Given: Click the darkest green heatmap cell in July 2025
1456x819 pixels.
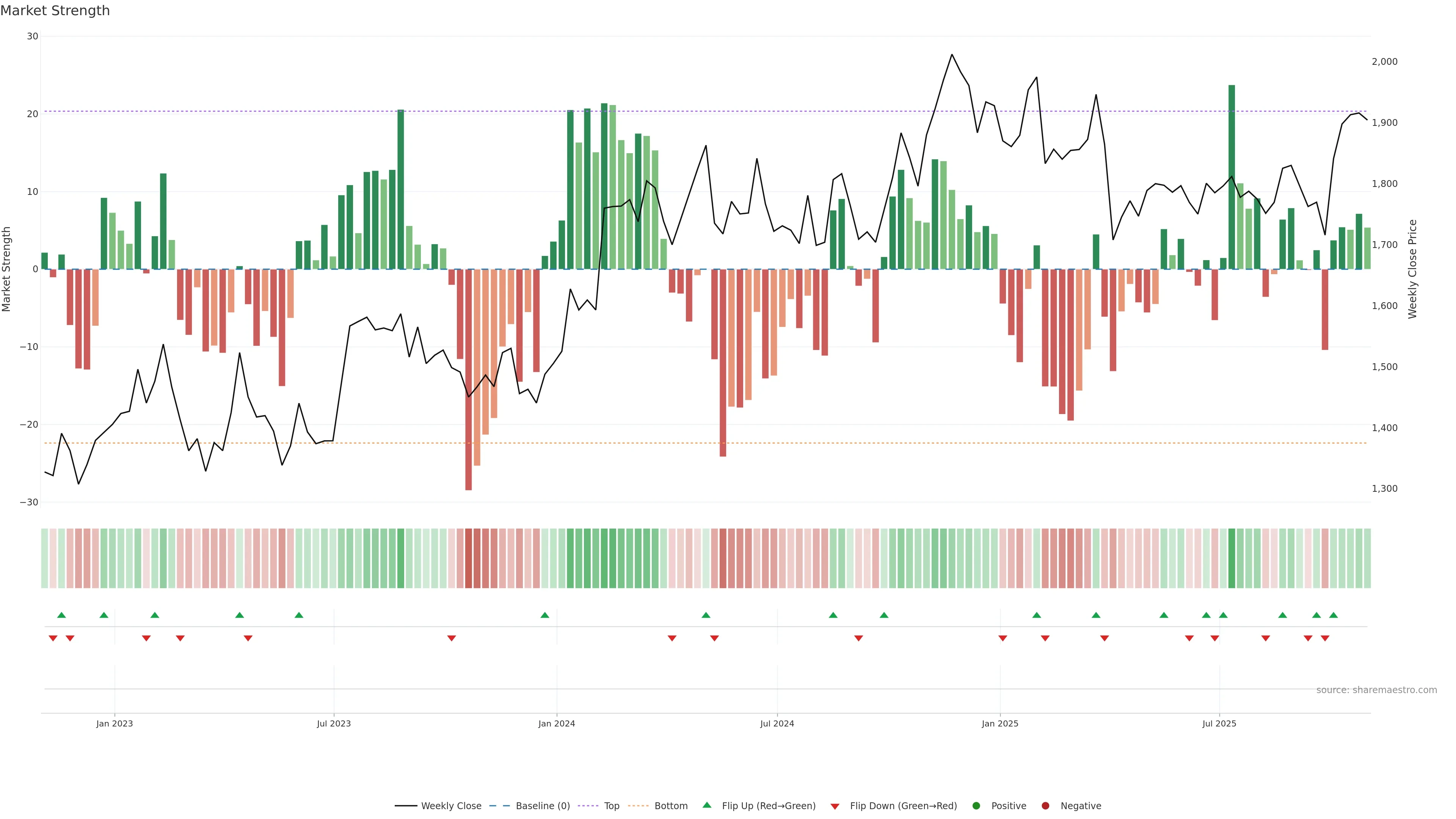Looking at the screenshot, I should 1232,559.
